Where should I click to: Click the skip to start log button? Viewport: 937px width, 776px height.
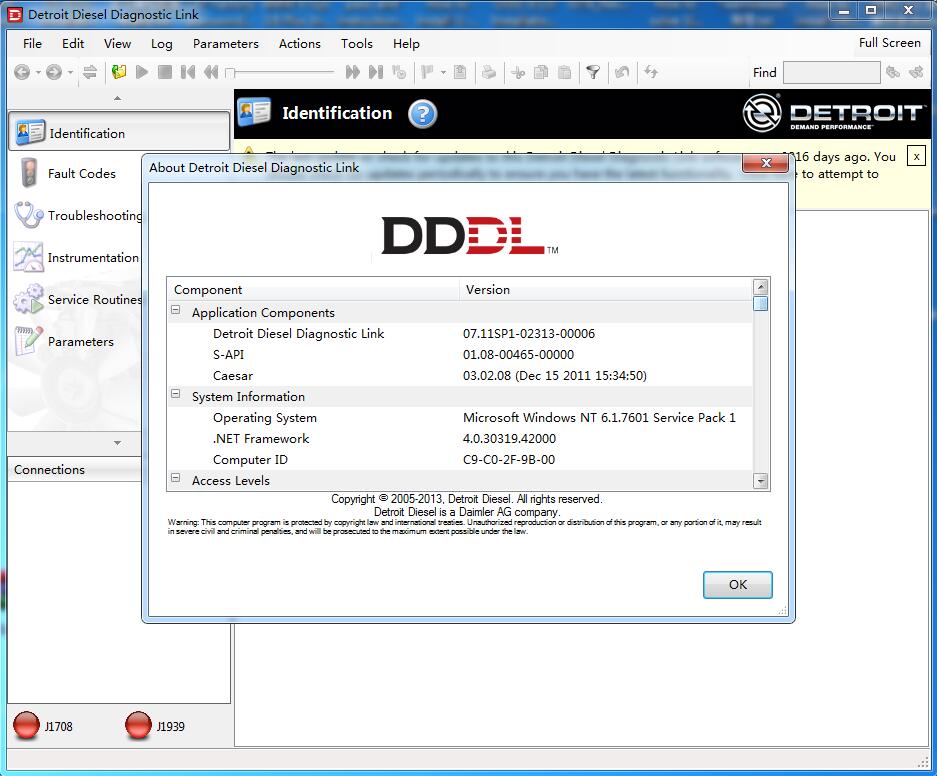click(188, 72)
